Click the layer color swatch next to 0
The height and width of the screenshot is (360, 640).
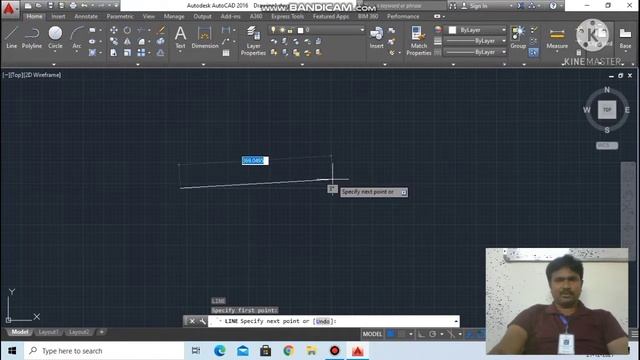[x=300, y=30]
